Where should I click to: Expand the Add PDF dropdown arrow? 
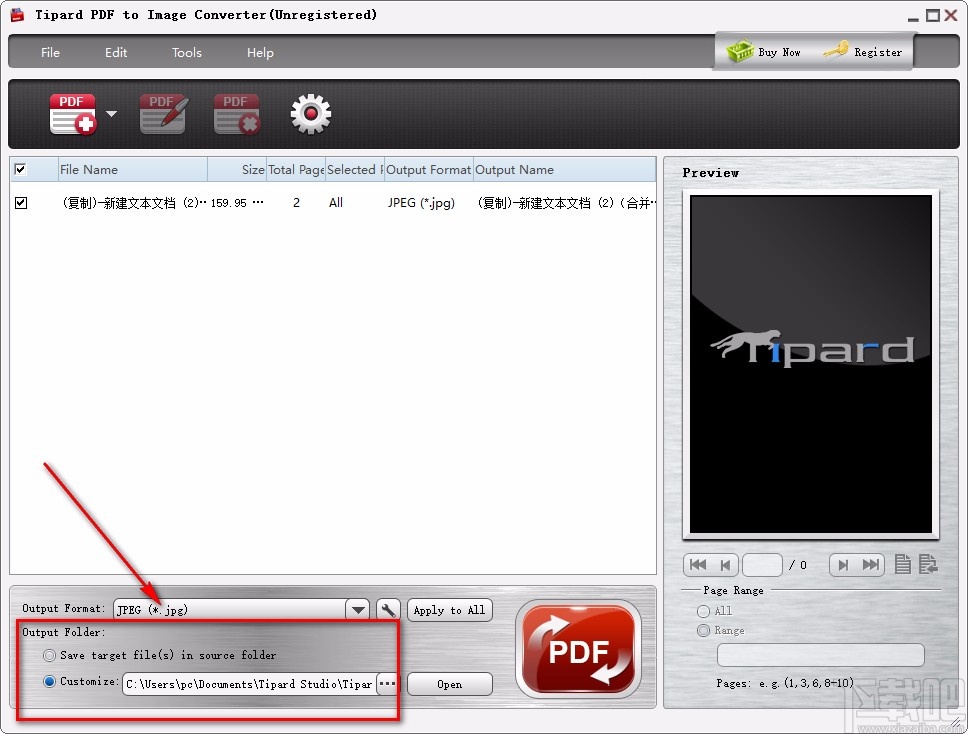coord(110,113)
